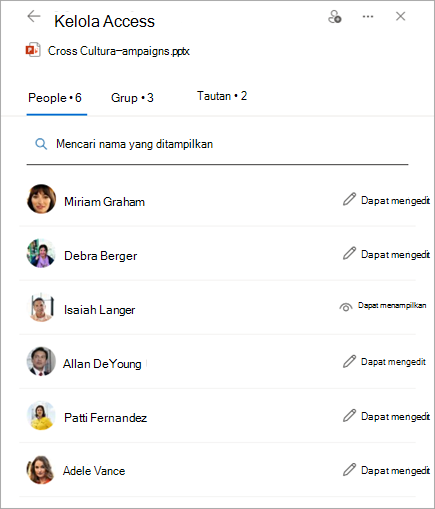Select the name Adele Vance

pyautogui.click(x=94, y=471)
